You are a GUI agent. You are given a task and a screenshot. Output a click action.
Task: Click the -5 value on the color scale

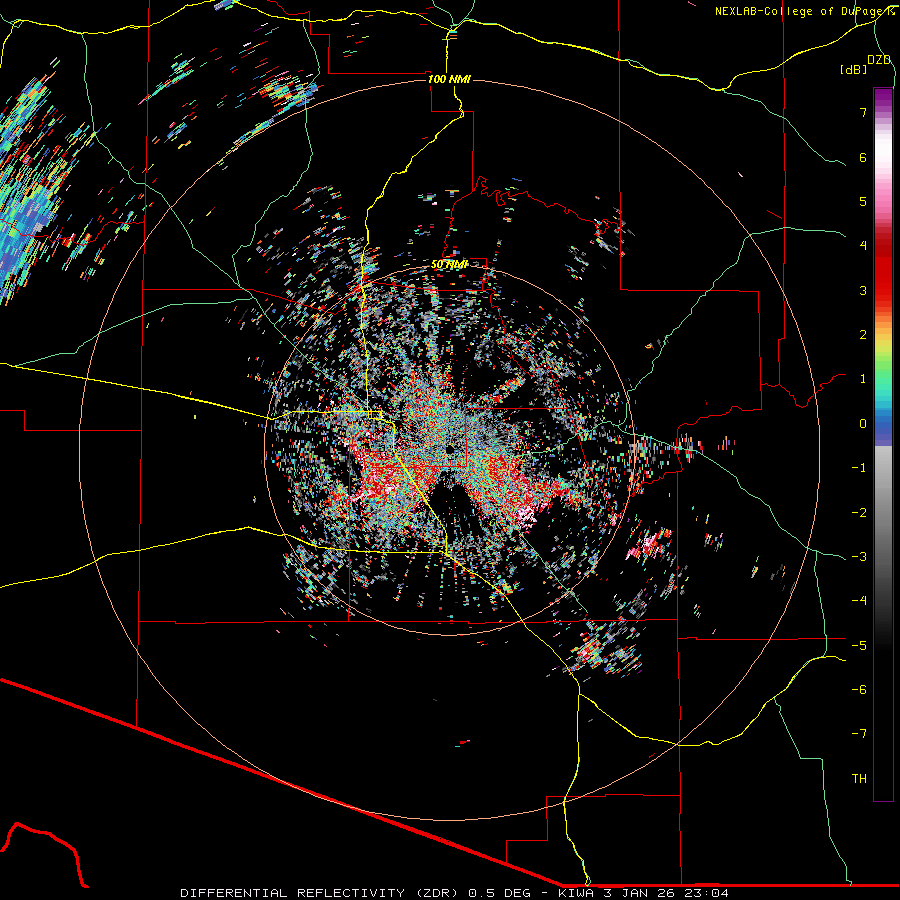[x=859, y=646]
